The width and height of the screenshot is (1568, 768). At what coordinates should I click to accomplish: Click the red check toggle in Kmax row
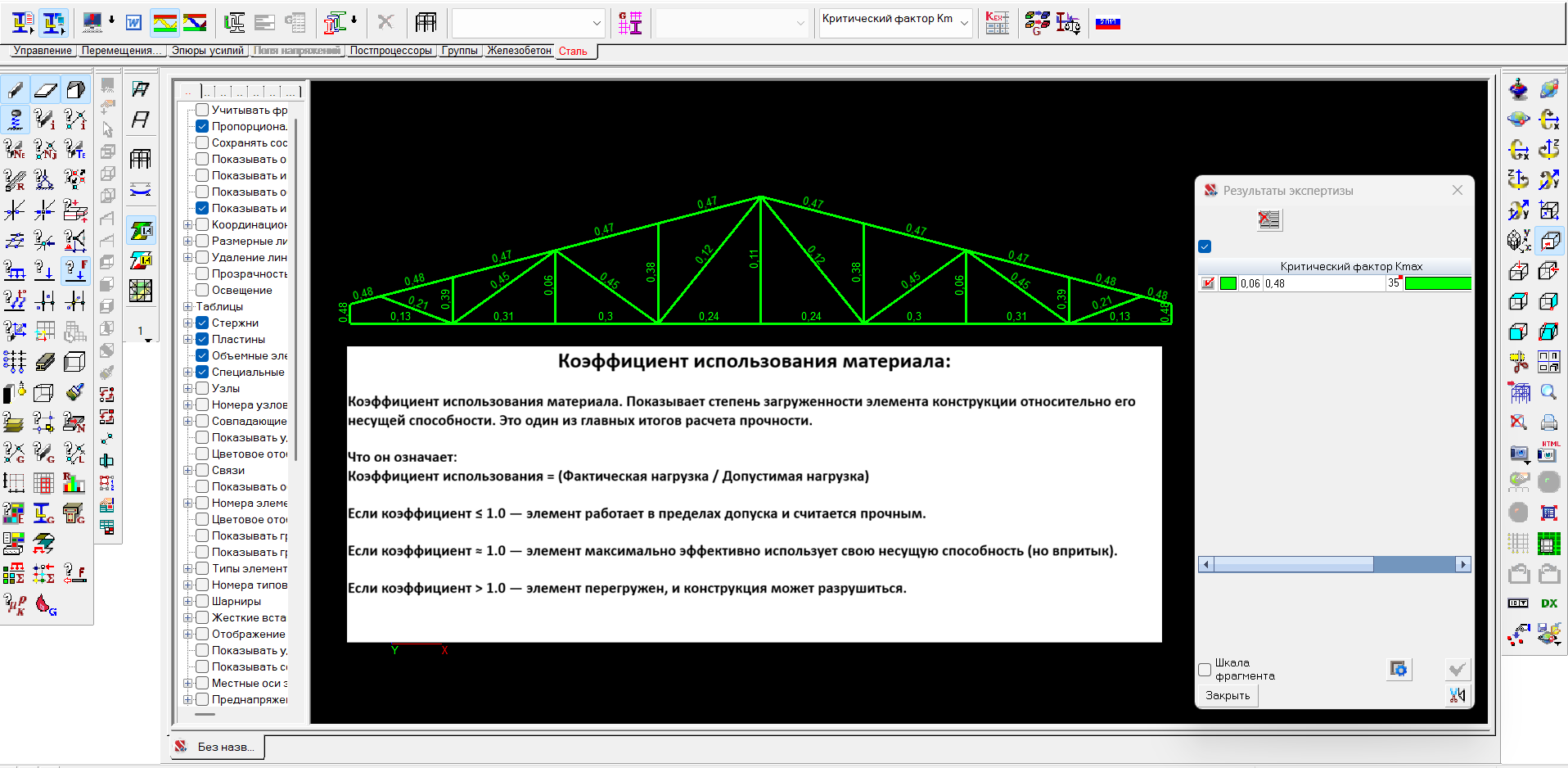click(1208, 283)
